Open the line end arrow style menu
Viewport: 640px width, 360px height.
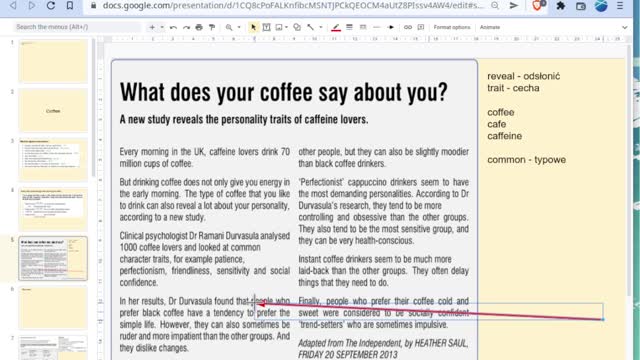coord(391,27)
